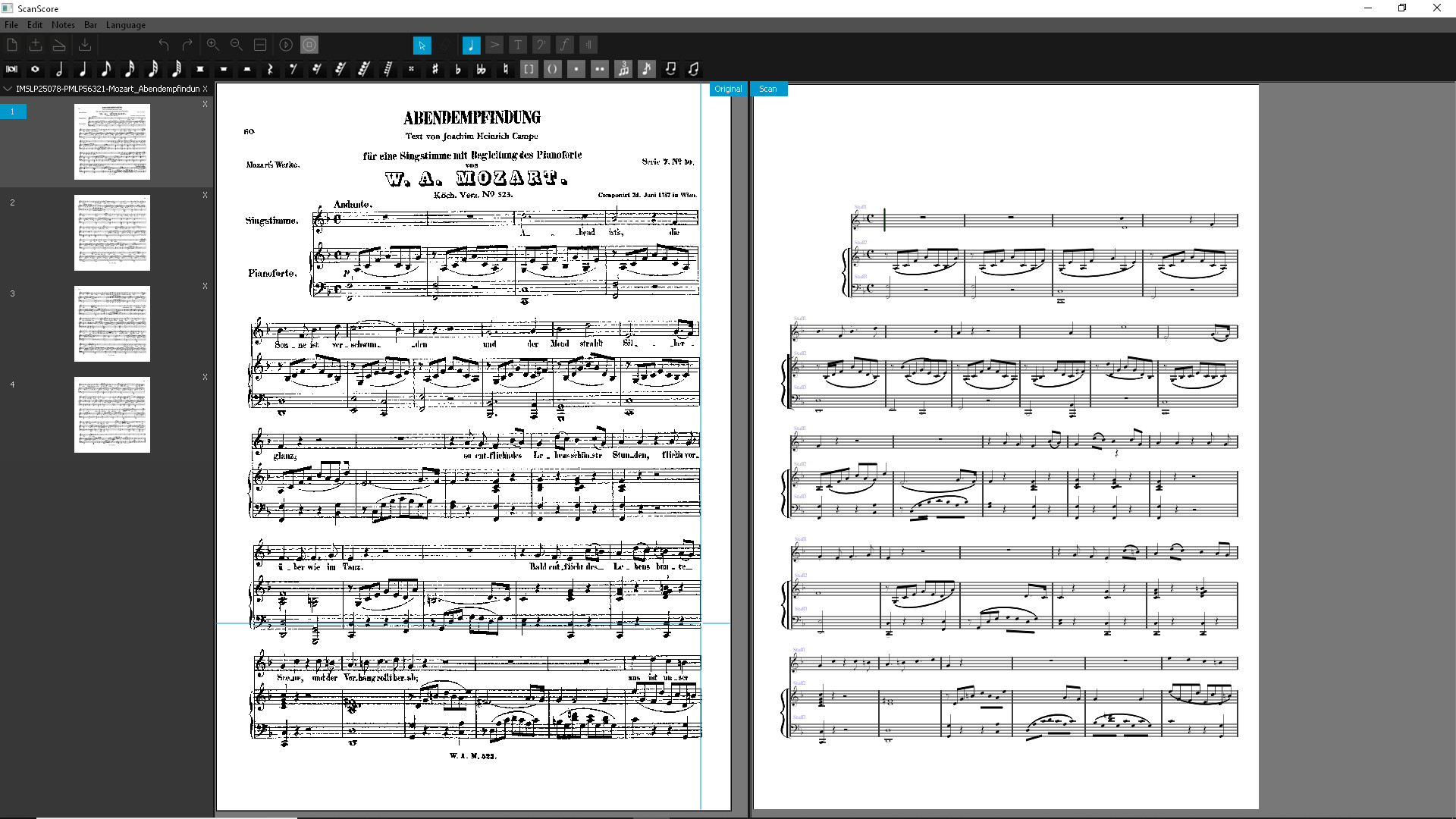Open the File menu
1456x819 pixels.
point(11,25)
